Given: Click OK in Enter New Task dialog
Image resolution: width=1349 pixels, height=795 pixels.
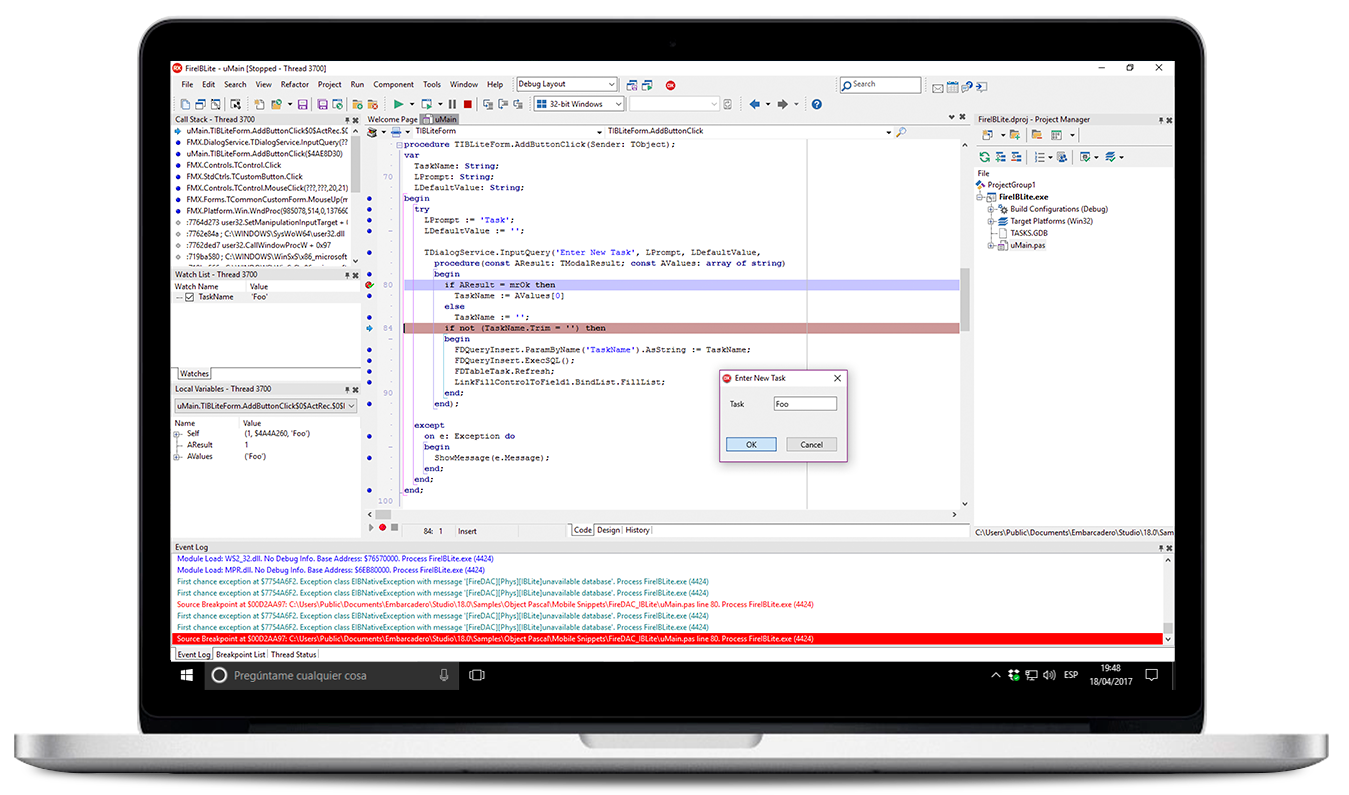Looking at the screenshot, I should (751, 445).
